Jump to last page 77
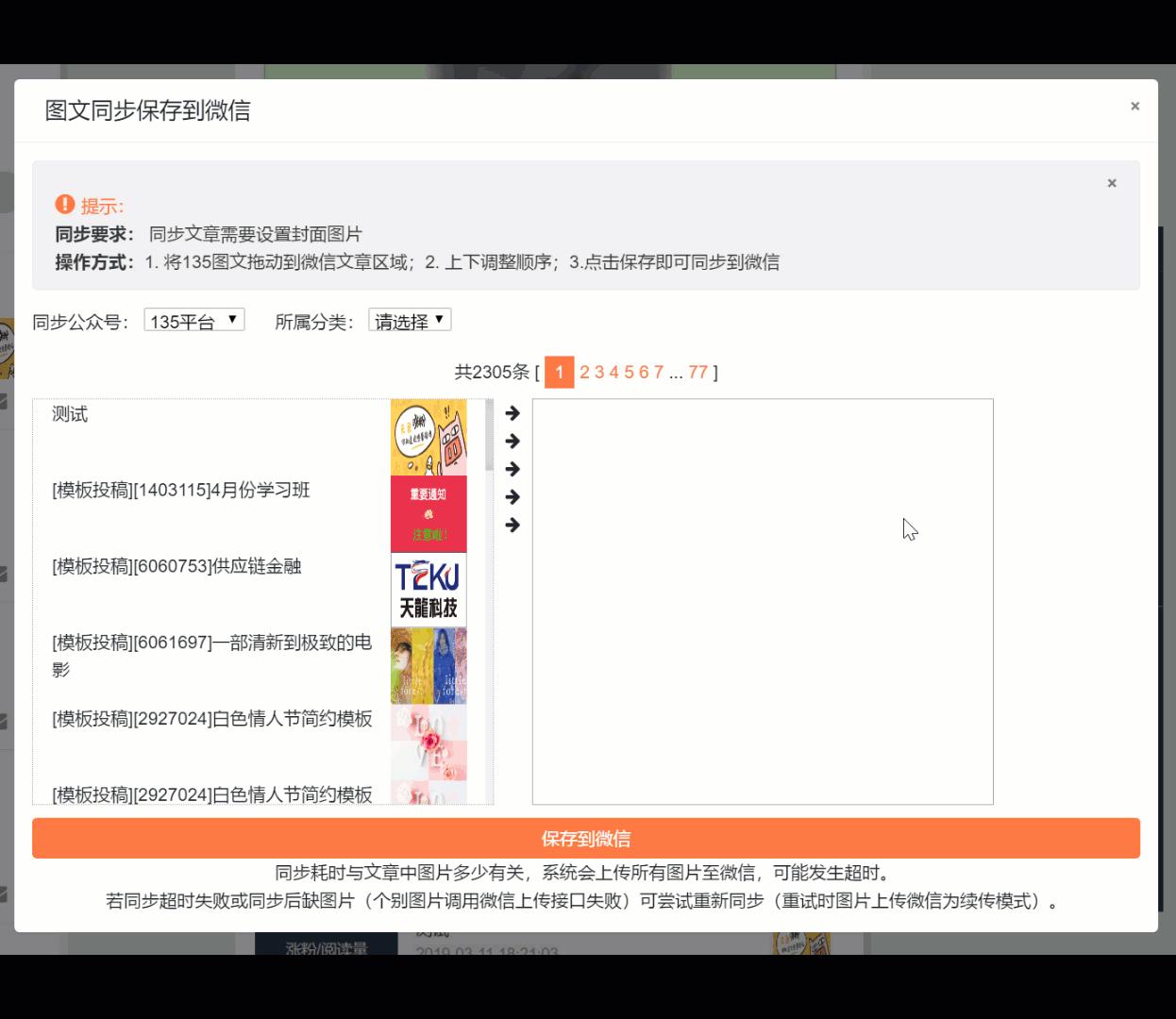 coord(698,373)
